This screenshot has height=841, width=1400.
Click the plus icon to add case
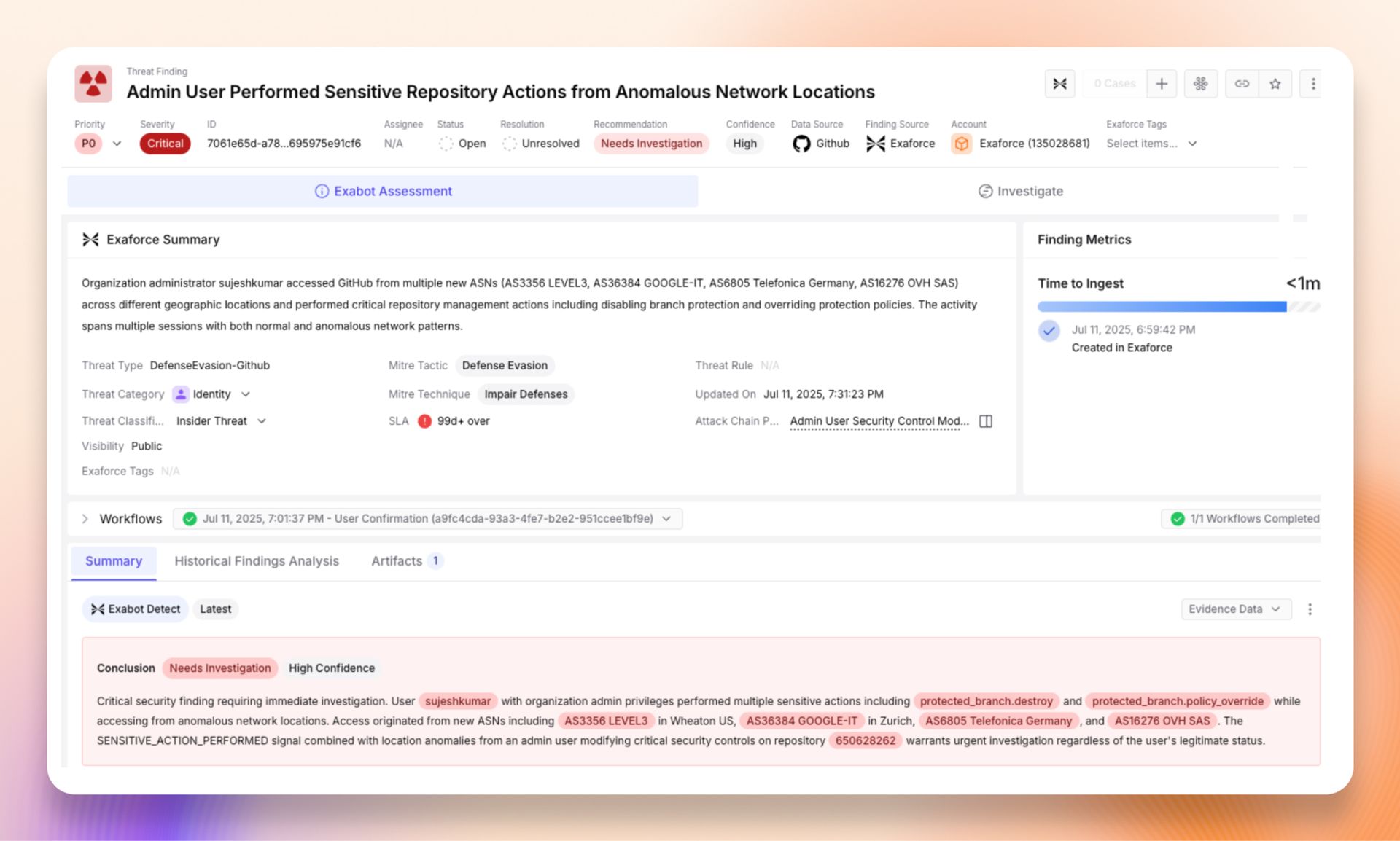pyautogui.click(x=1162, y=84)
